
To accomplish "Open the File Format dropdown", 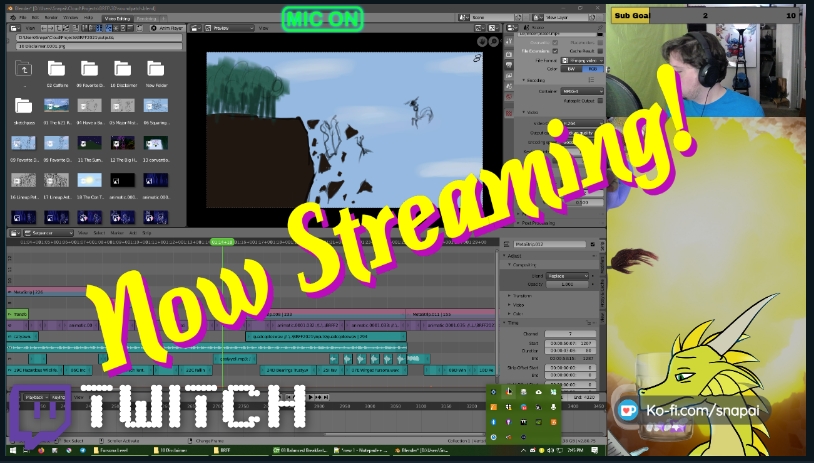I will [x=582, y=61].
